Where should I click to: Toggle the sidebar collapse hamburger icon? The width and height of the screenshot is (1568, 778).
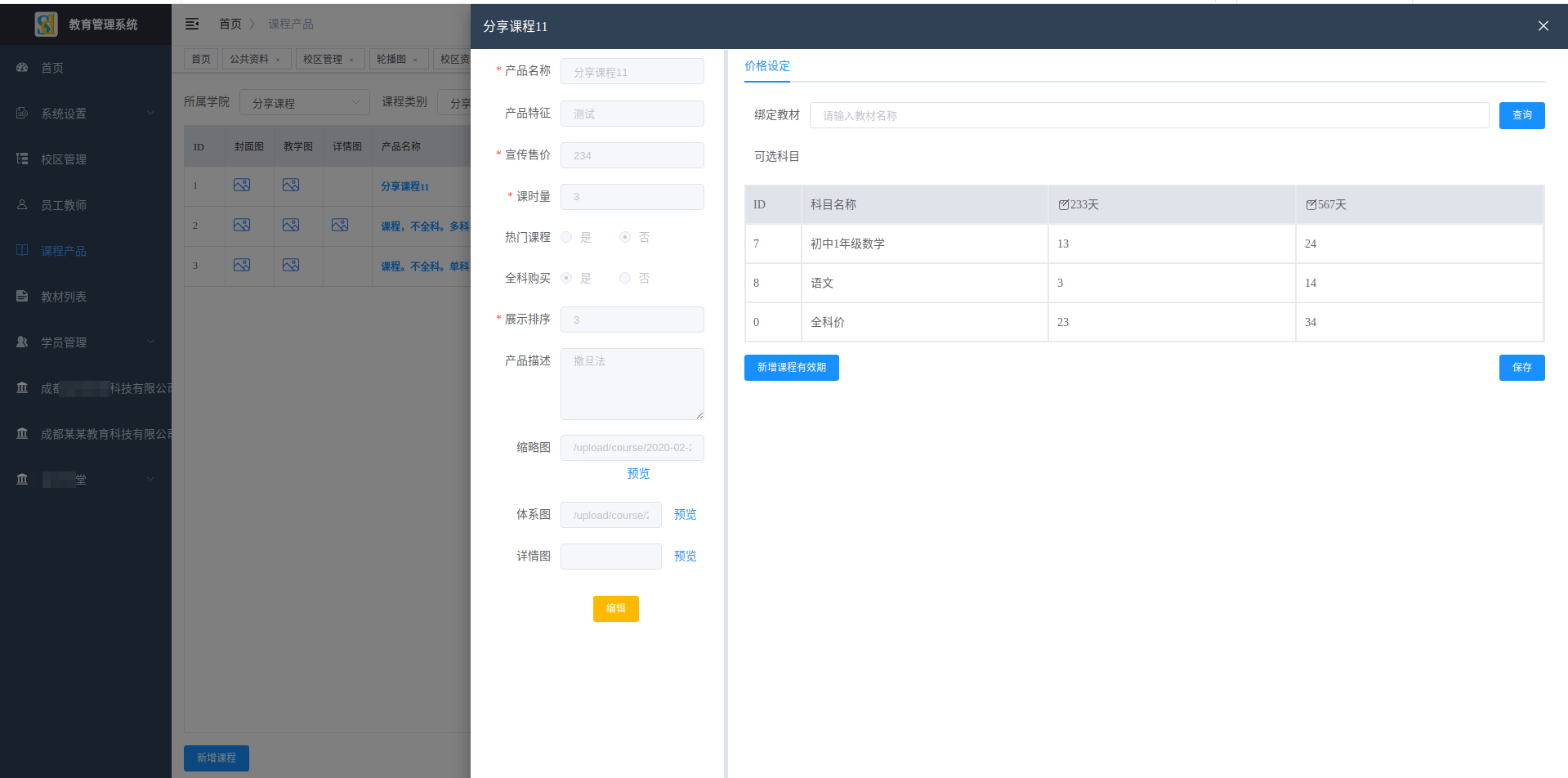[x=192, y=24]
